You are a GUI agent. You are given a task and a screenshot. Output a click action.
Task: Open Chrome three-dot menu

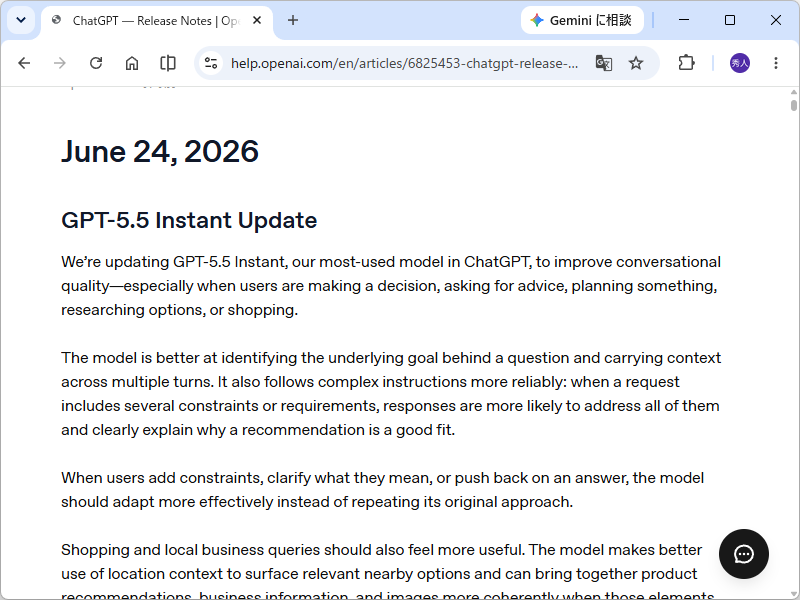coord(776,63)
